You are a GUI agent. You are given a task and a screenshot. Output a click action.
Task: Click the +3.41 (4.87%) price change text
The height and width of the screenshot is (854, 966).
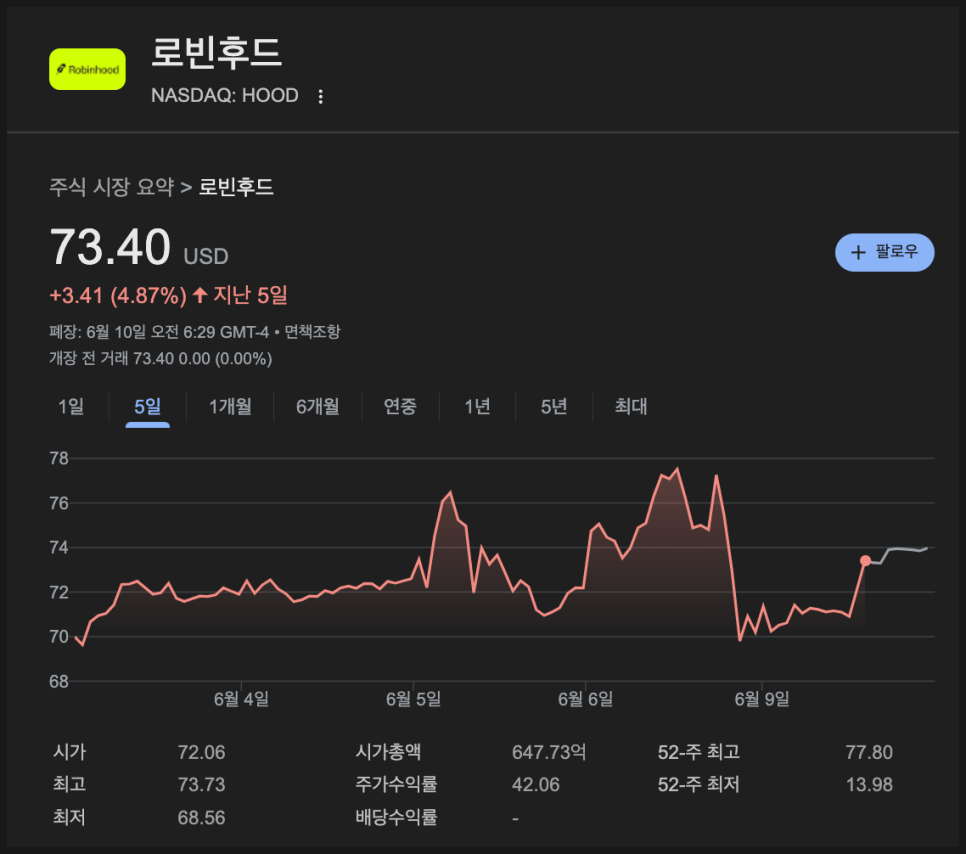118,296
